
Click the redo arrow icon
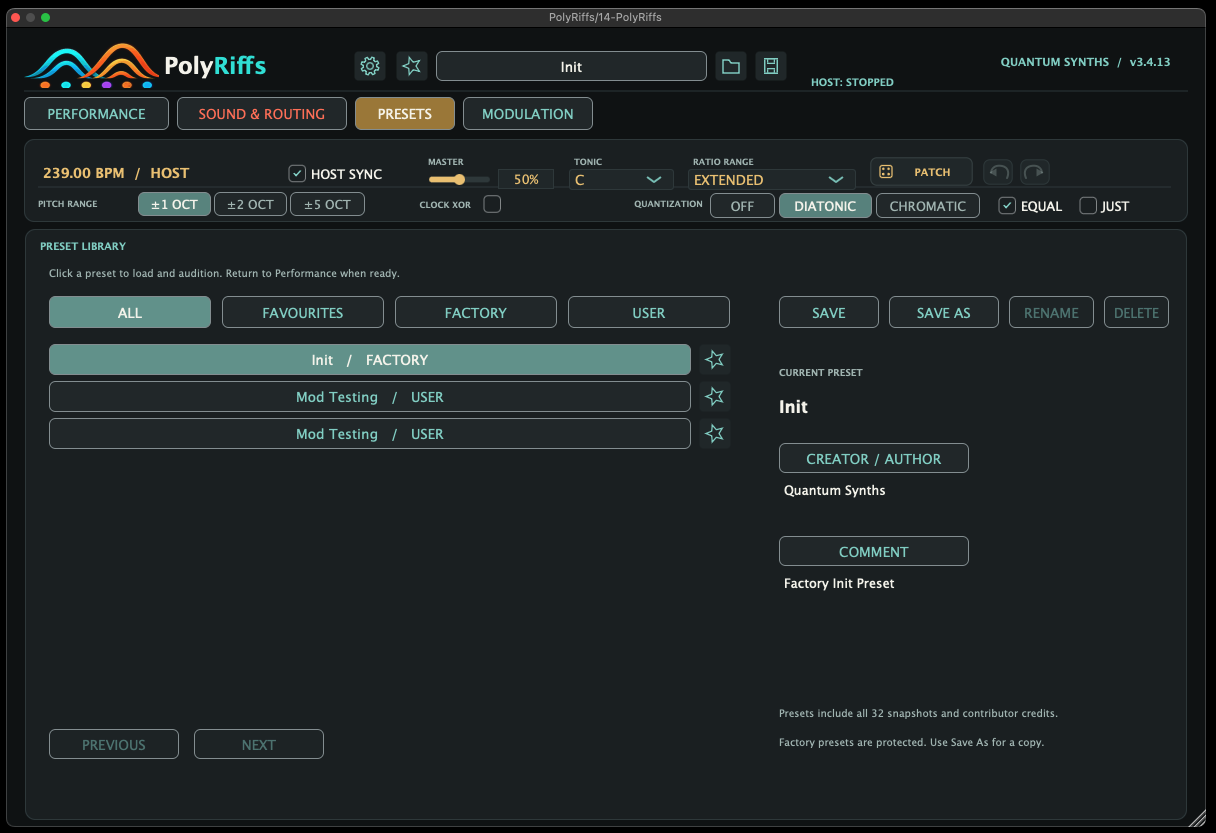(1035, 172)
